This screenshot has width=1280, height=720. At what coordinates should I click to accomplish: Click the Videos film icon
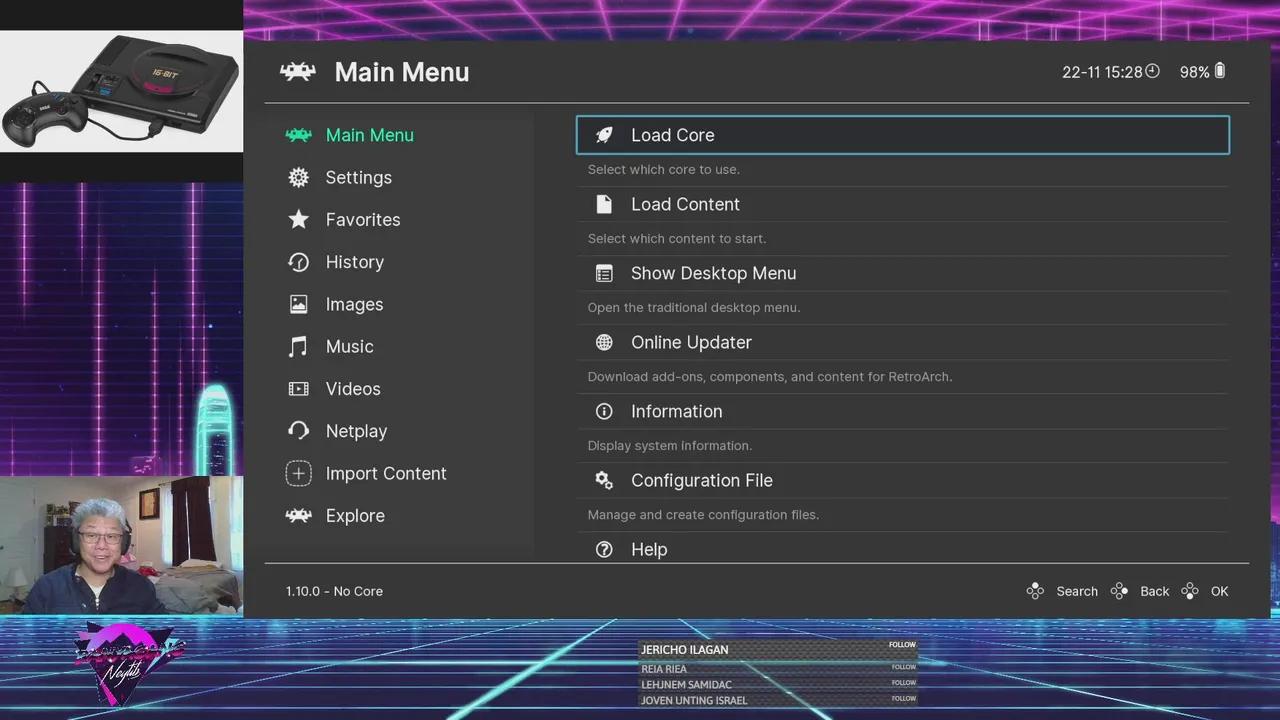[298, 389]
